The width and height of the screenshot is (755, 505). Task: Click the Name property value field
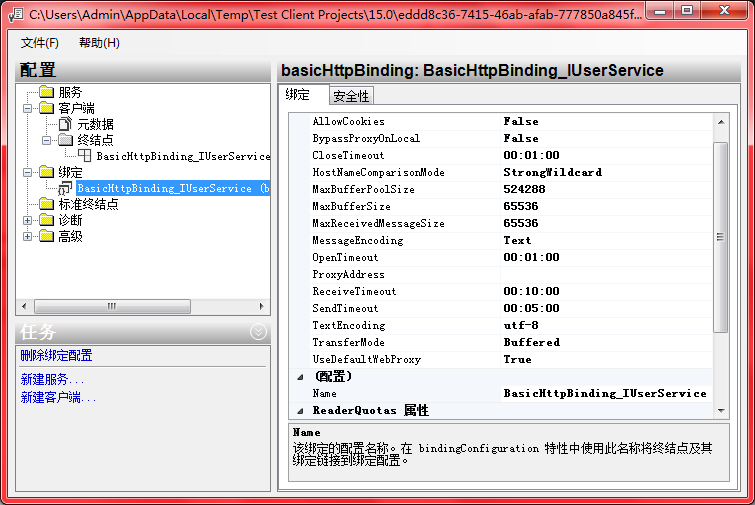[603, 394]
